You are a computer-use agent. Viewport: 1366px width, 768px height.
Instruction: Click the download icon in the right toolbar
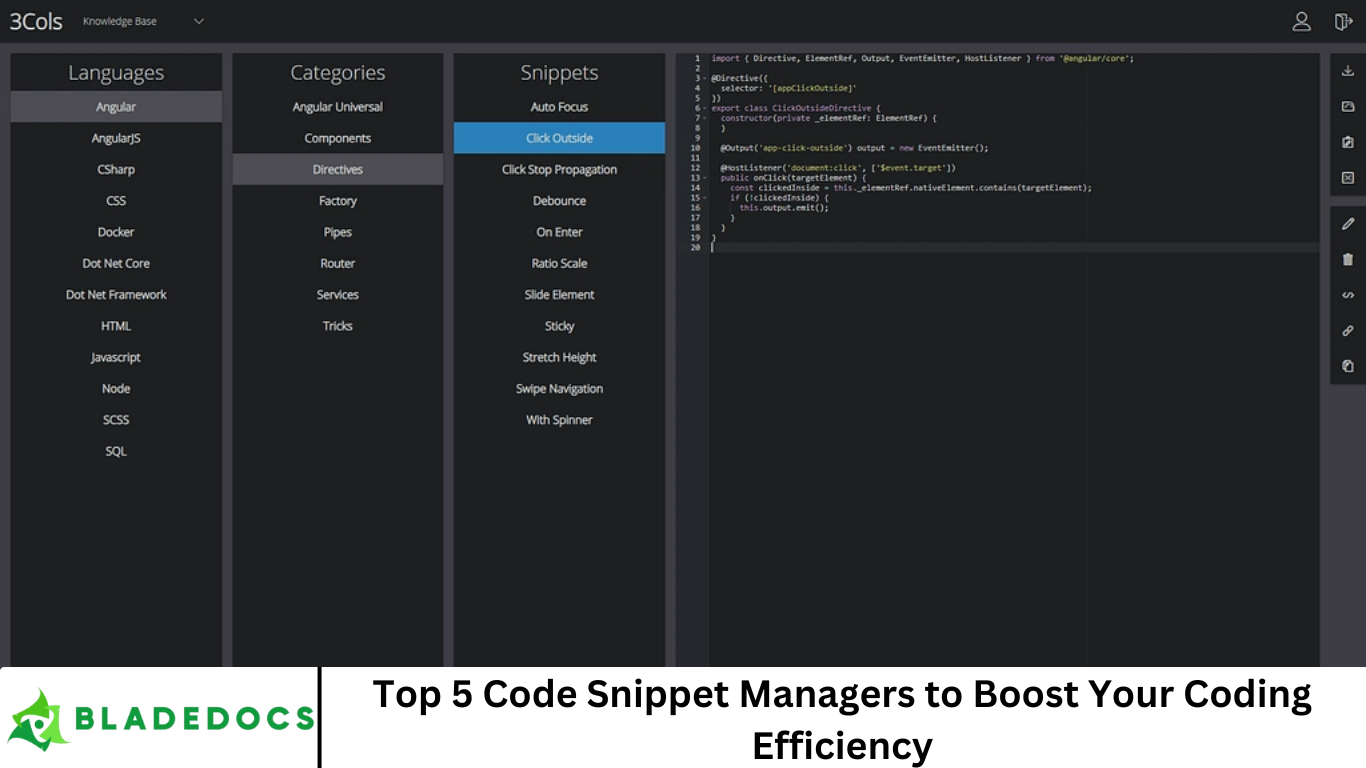[1347, 71]
